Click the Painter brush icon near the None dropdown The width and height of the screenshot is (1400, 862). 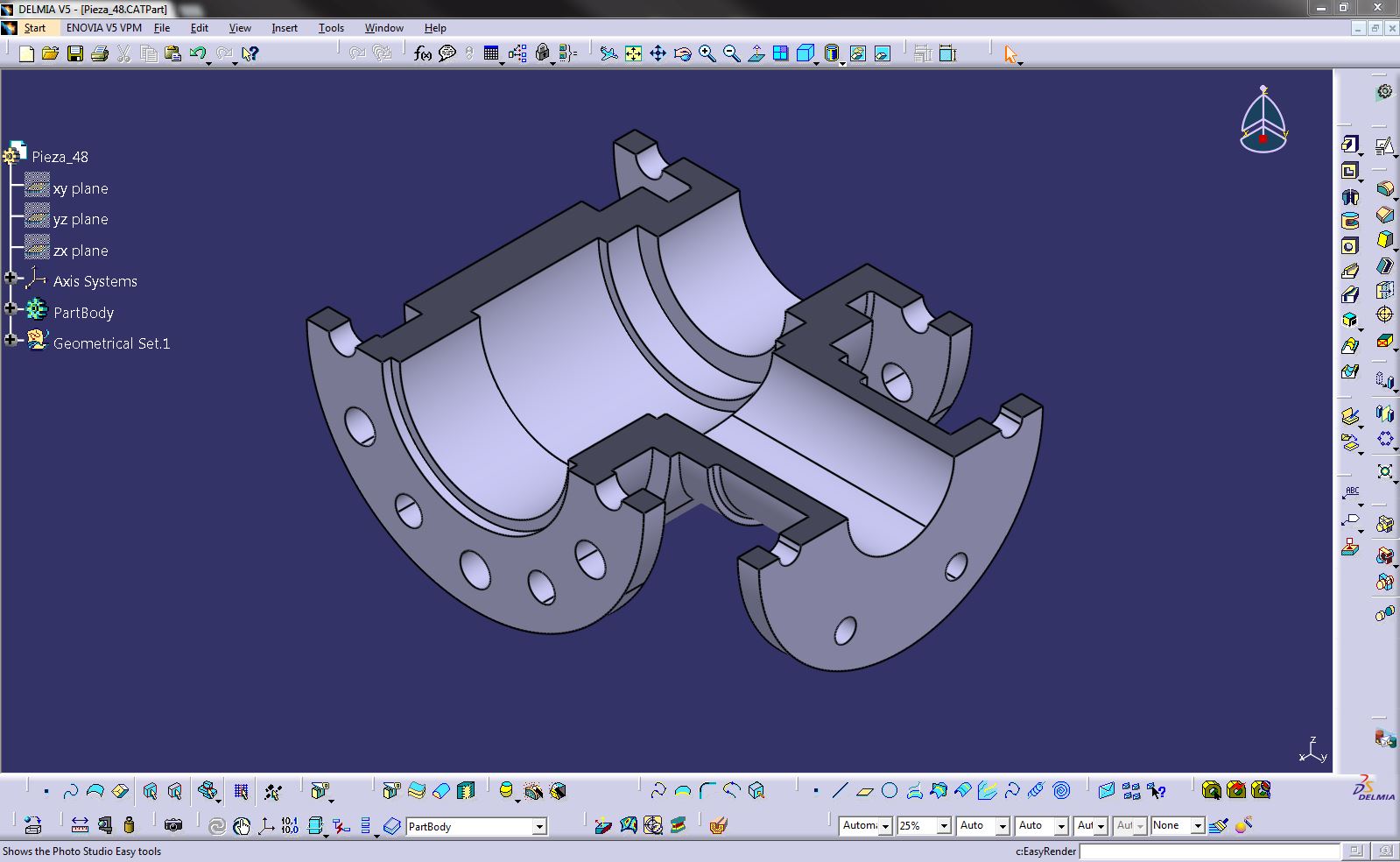pyautogui.click(x=1219, y=825)
